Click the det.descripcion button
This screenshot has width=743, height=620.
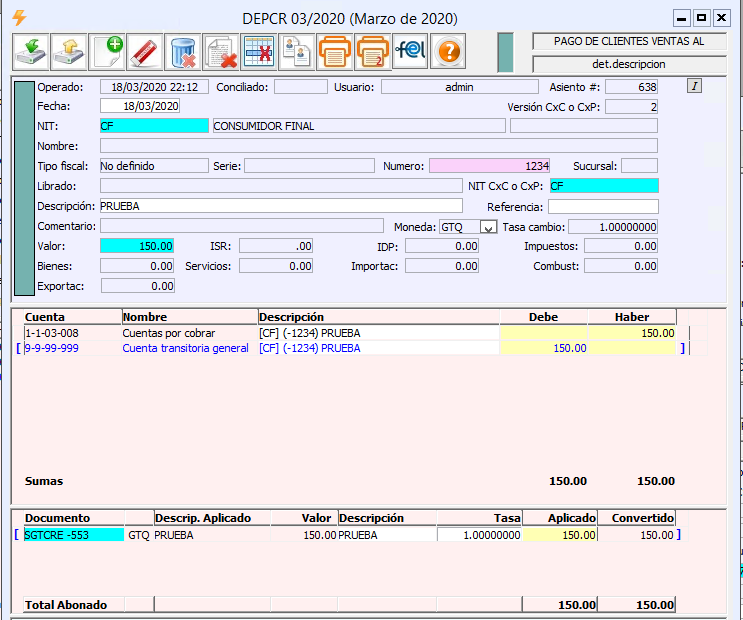click(x=629, y=64)
